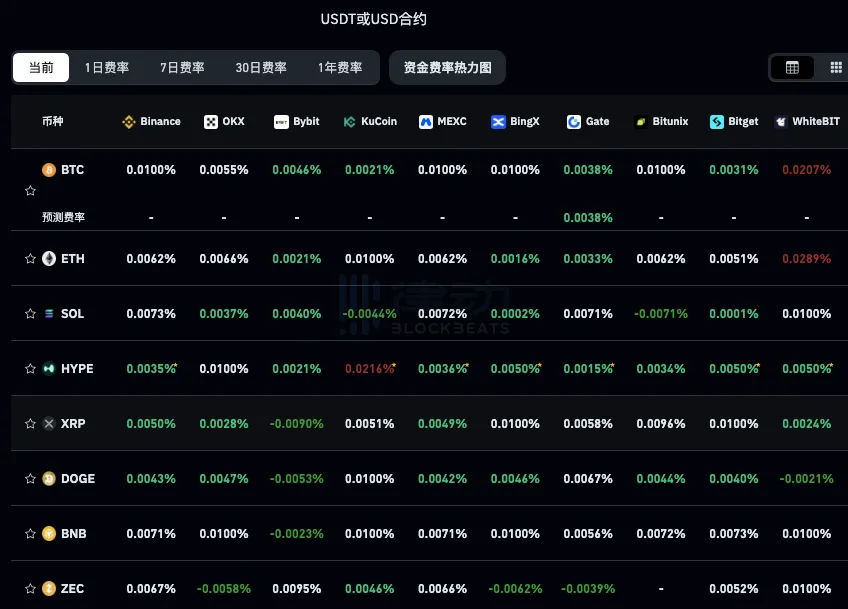Click the Bitget exchange logo icon
The width and height of the screenshot is (848, 609).
pos(717,122)
